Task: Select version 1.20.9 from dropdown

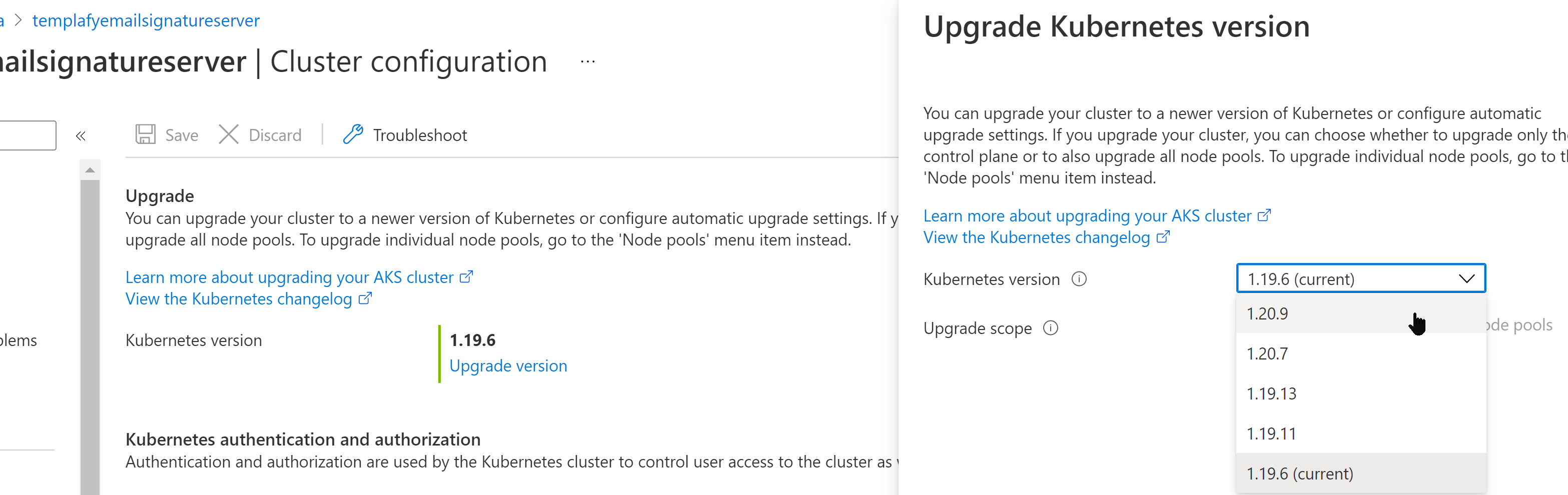Action: (x=1267, y=314)
